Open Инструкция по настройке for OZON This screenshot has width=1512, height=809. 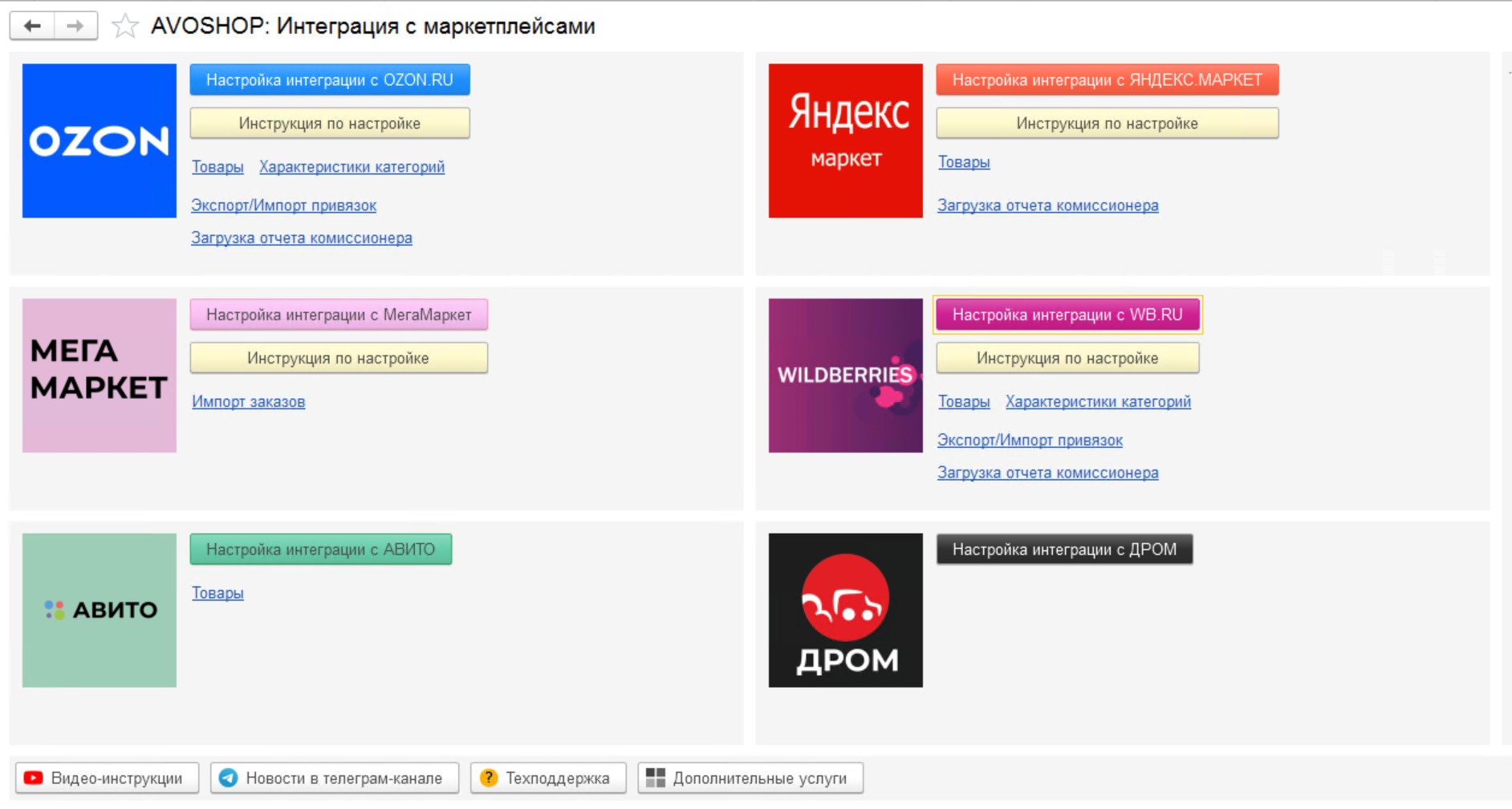[330, 123]
